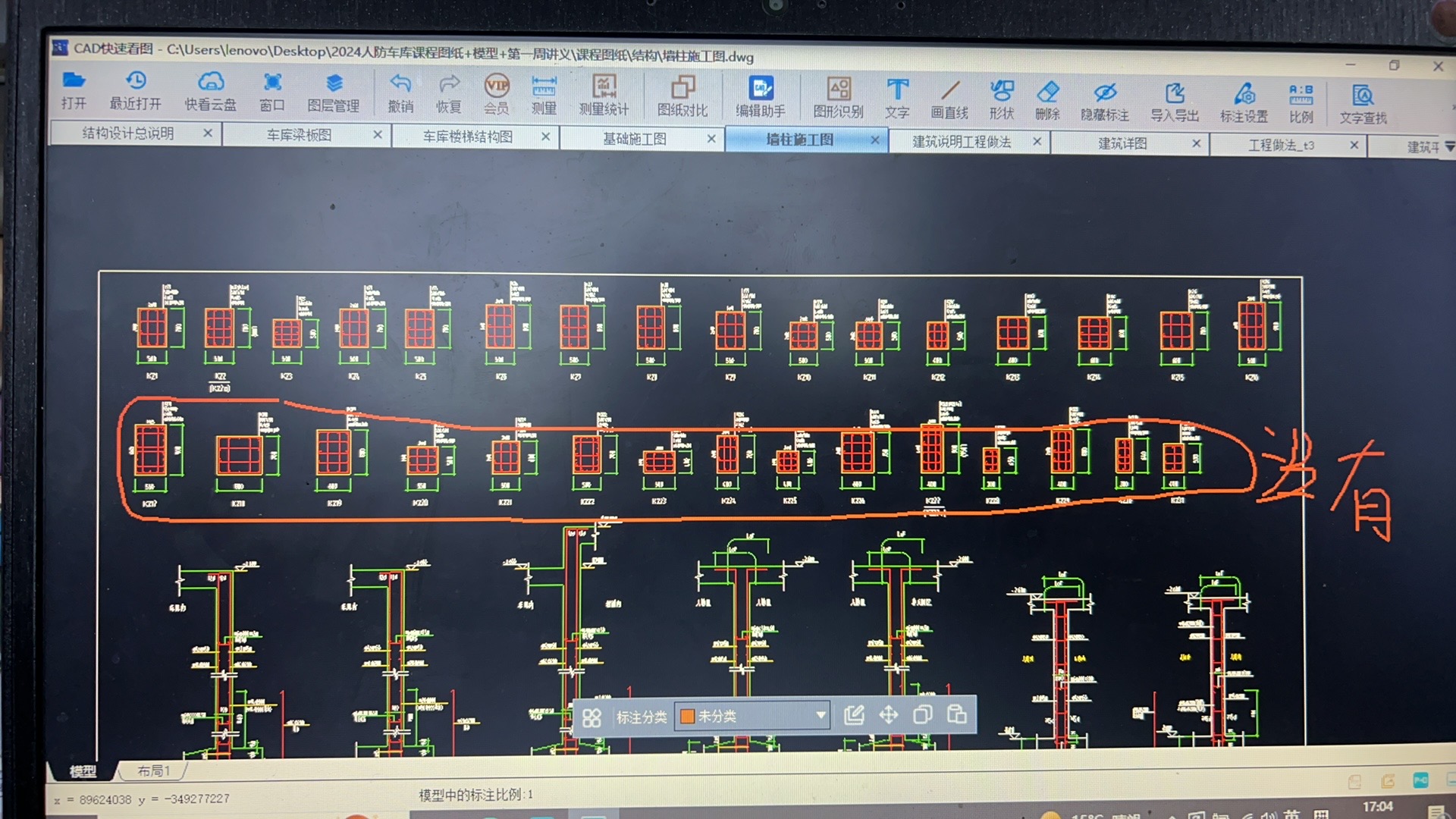Switch to the 模型 model tab
This screenshot has height=819, width=1456.
point(83,771)
